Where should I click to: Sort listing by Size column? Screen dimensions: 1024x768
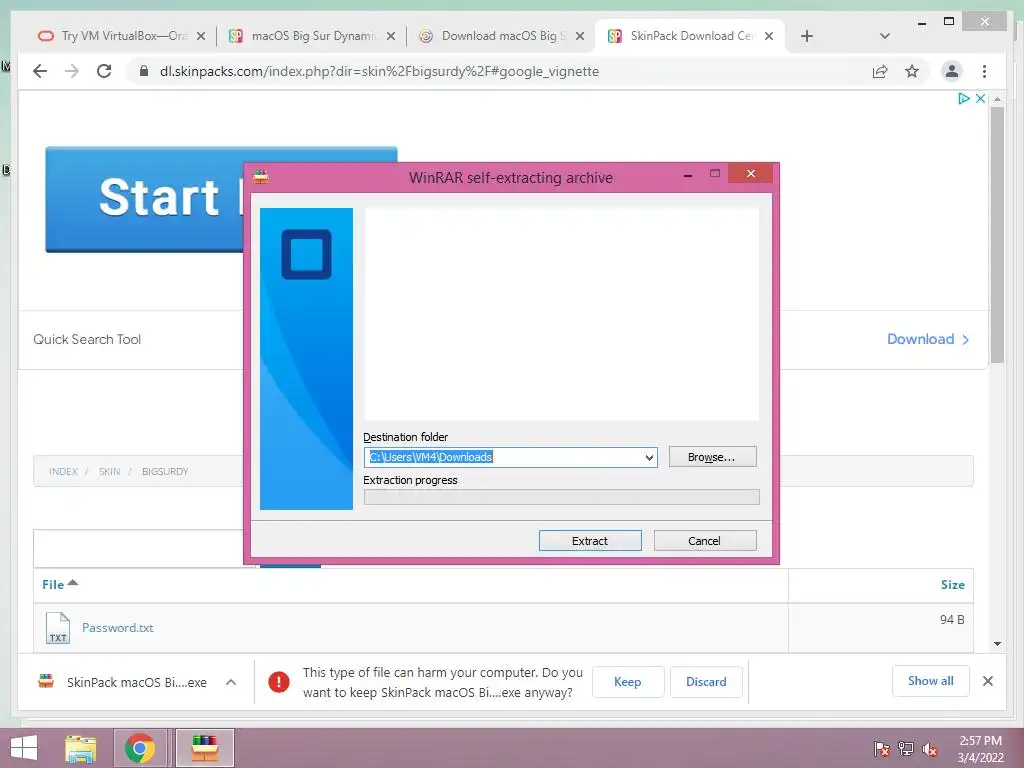point(952,584)
